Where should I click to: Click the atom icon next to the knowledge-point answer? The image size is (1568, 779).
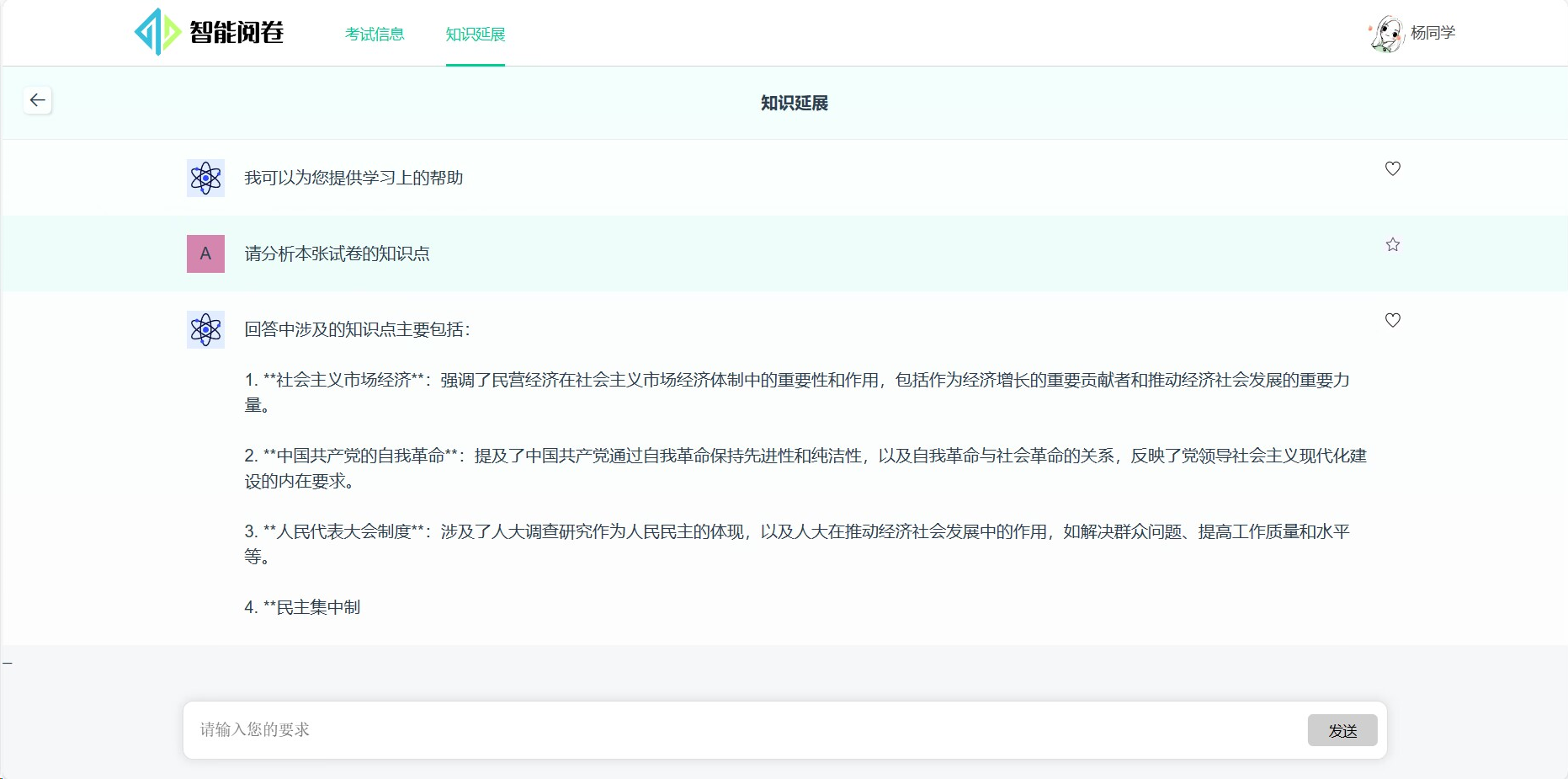point(205,329)
